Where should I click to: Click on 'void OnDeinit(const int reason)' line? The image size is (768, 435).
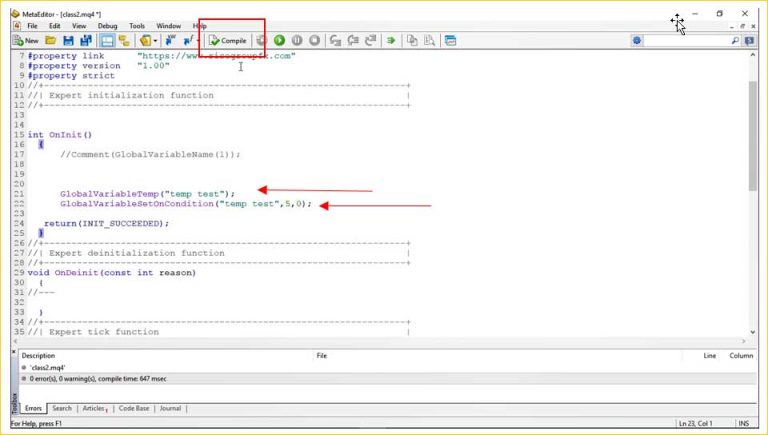(112, 273)
